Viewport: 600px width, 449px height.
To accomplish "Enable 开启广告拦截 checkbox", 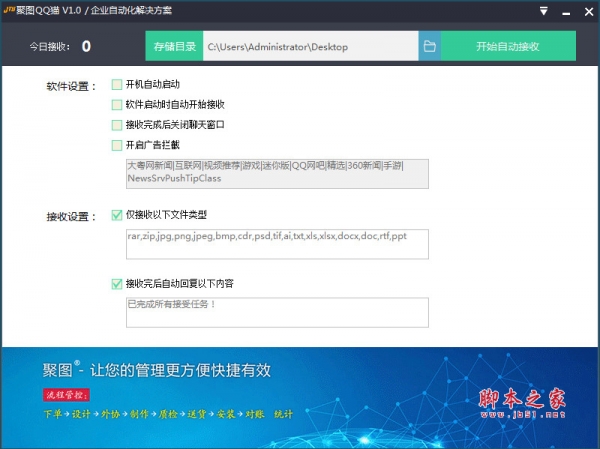I will (x=118, y=145).
